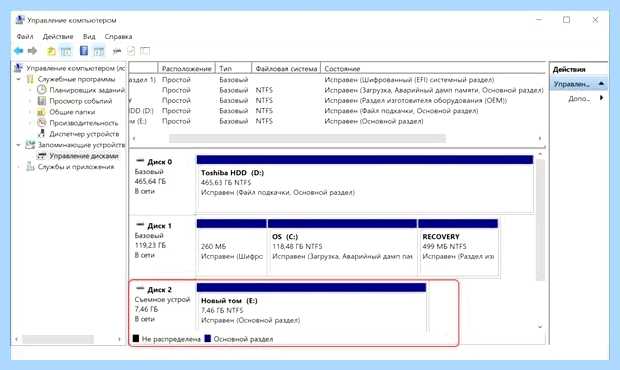Sort by the Файловая система column header

tap(286, 68)
